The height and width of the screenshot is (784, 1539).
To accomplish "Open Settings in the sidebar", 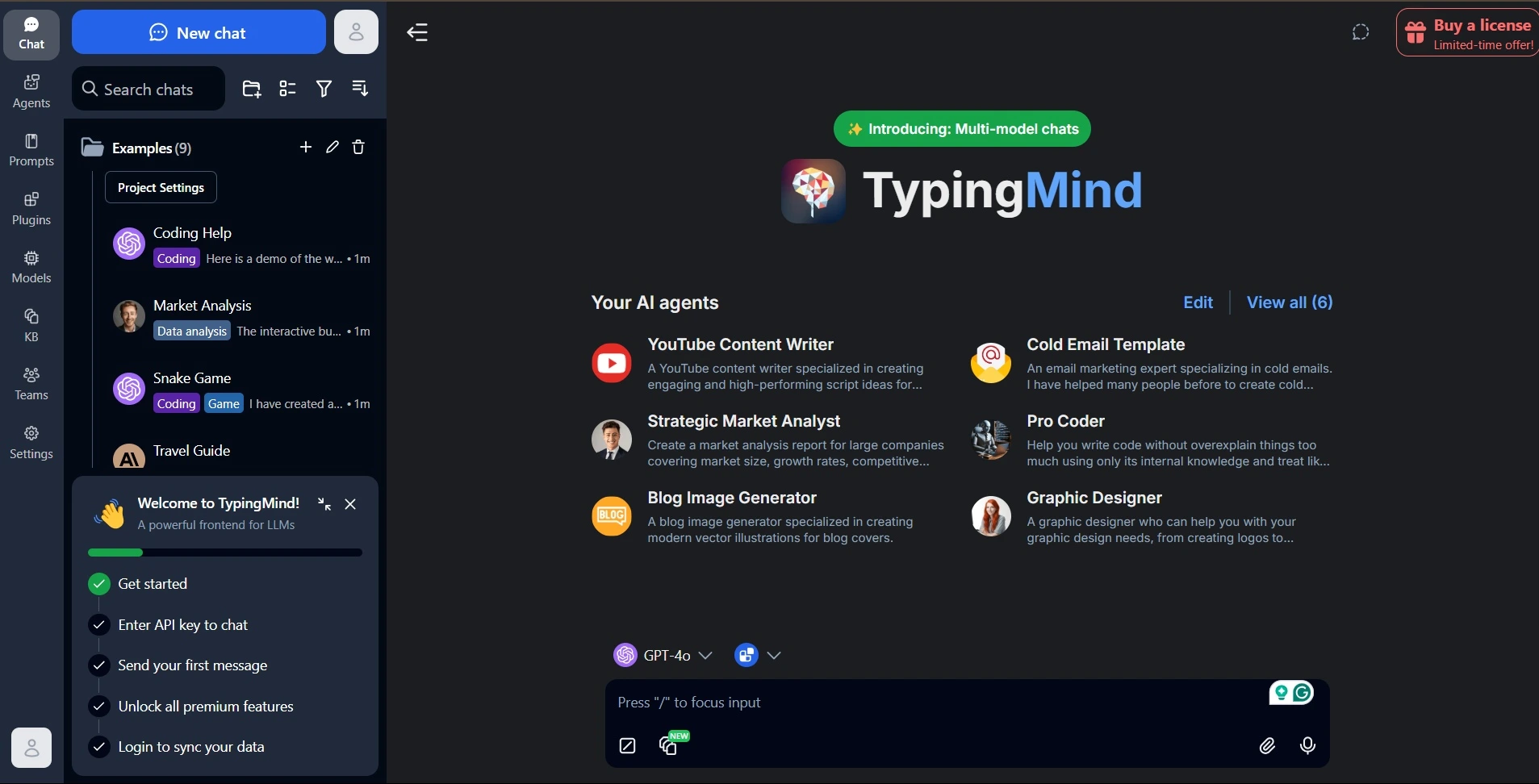I will click(31, 443).
